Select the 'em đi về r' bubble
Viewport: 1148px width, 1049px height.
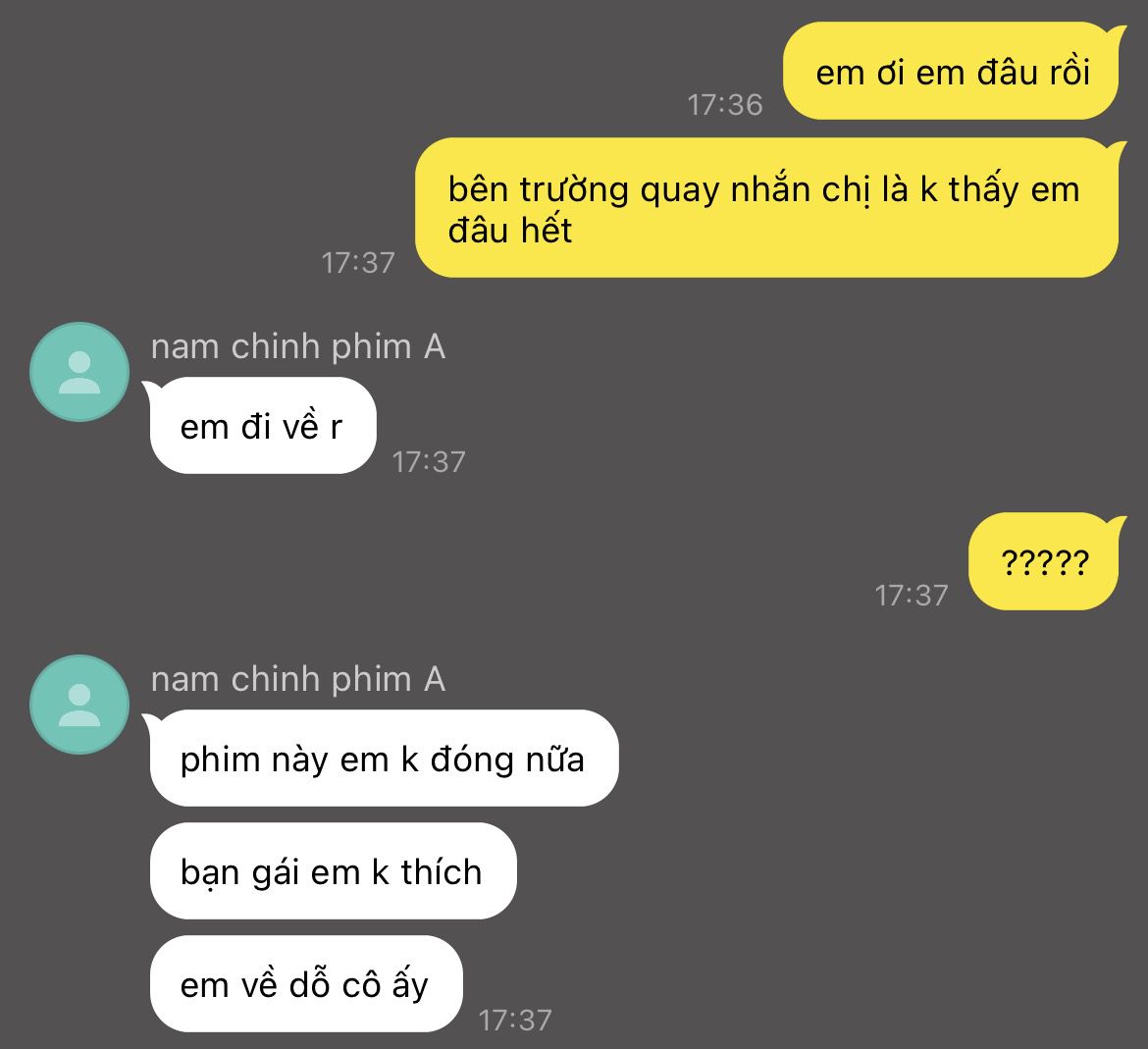point(261,425)
